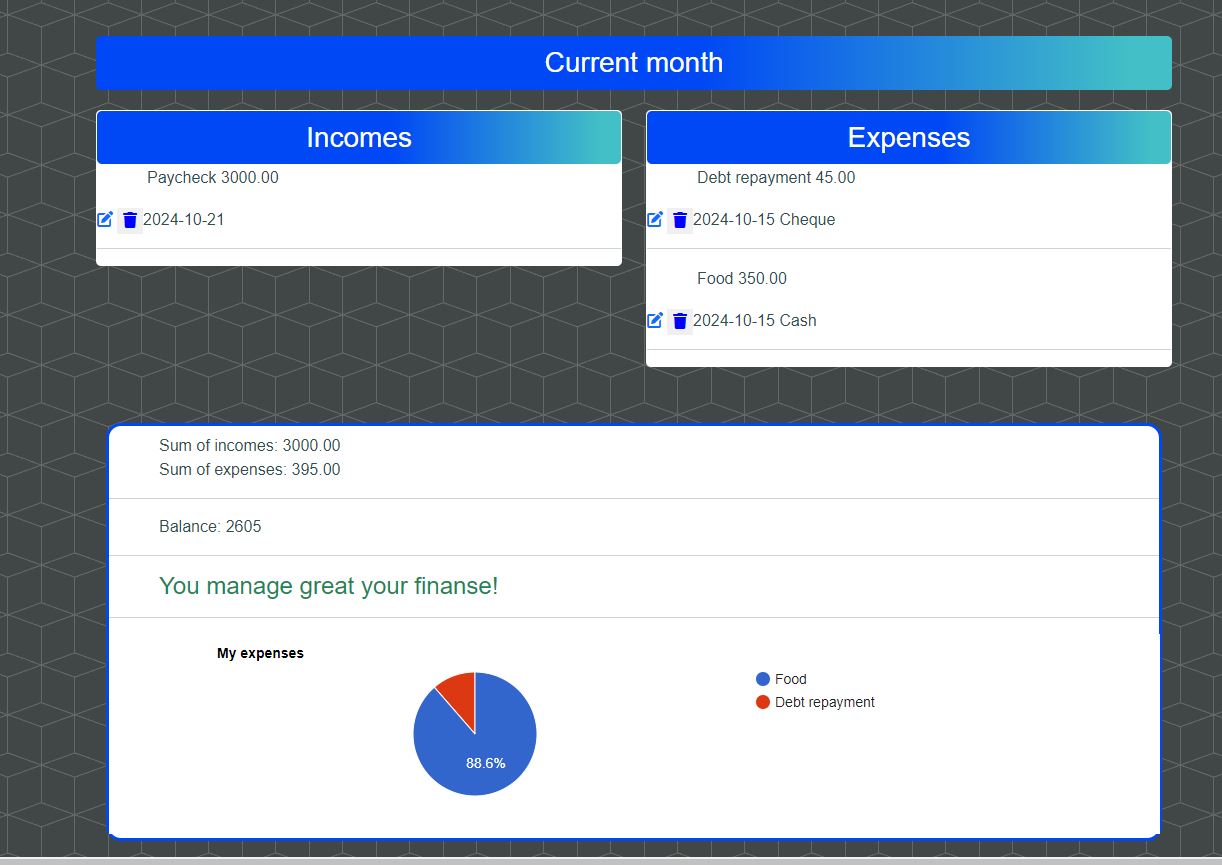Click the Sum of expenses text
1222x865 pixels.
pyautogui.click(x=249, y=470)
